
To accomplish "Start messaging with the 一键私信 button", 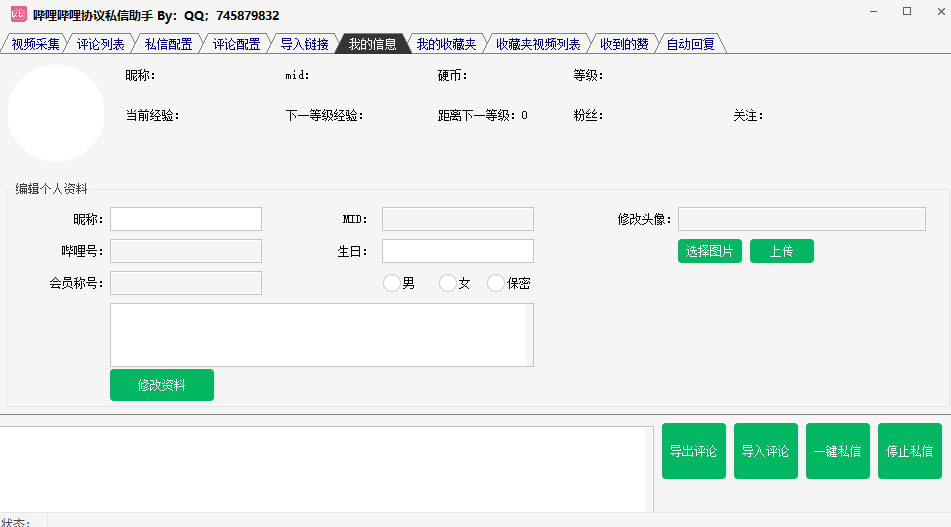I will click(837, 451).
